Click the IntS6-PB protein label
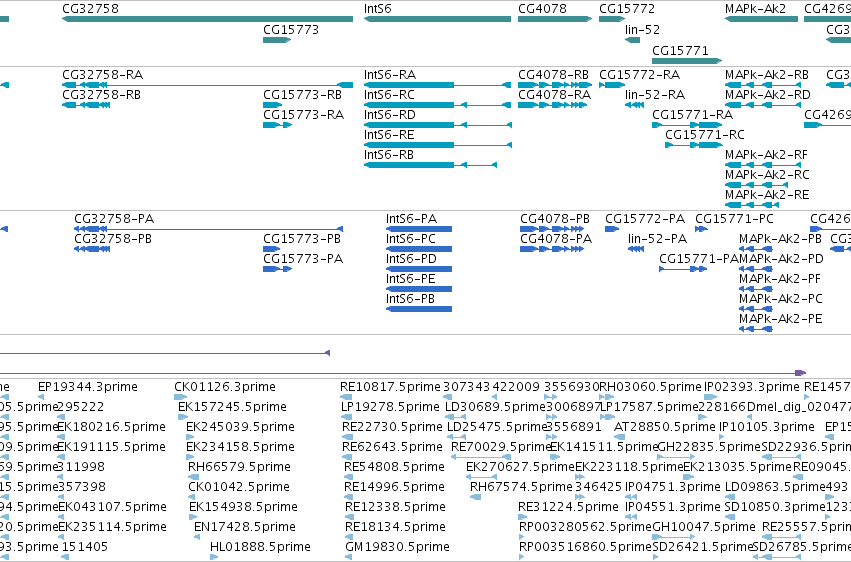851x562 pixels. (410, 299)
